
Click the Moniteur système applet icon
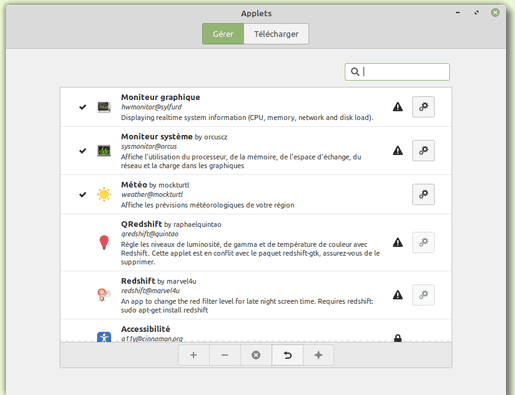[104, 151]
